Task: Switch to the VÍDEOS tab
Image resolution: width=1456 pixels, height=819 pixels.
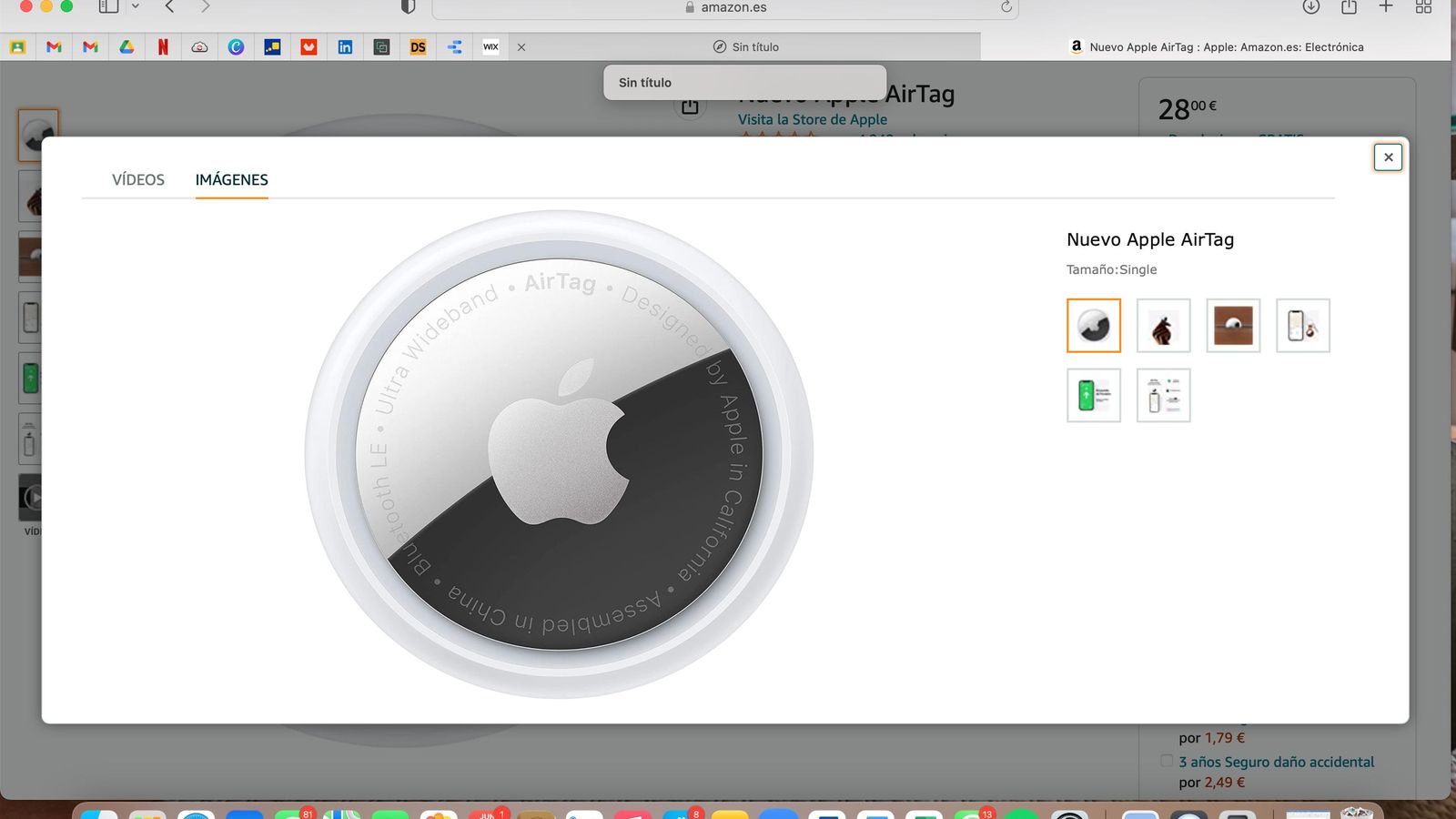Action: pyautogui.click(x=137, y=179)
